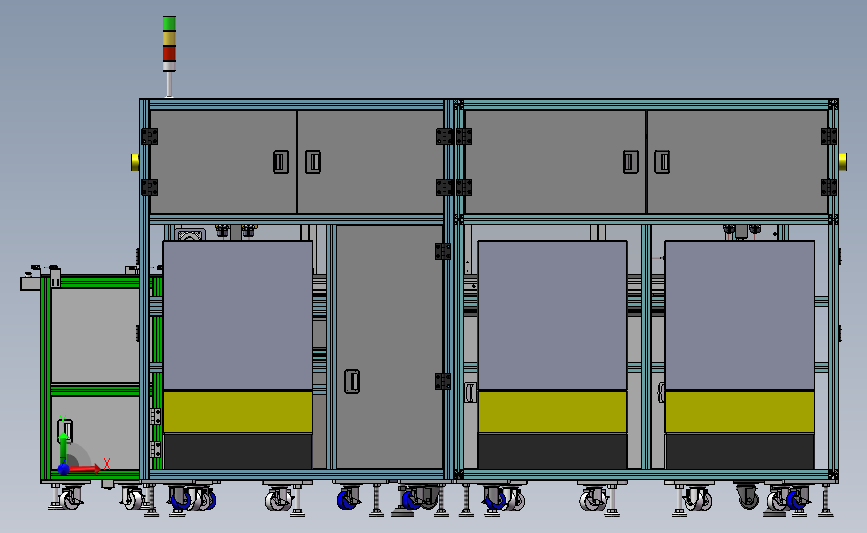
Task: Select the top hinge of the leftmost upper door
Action: click(150, 137)
